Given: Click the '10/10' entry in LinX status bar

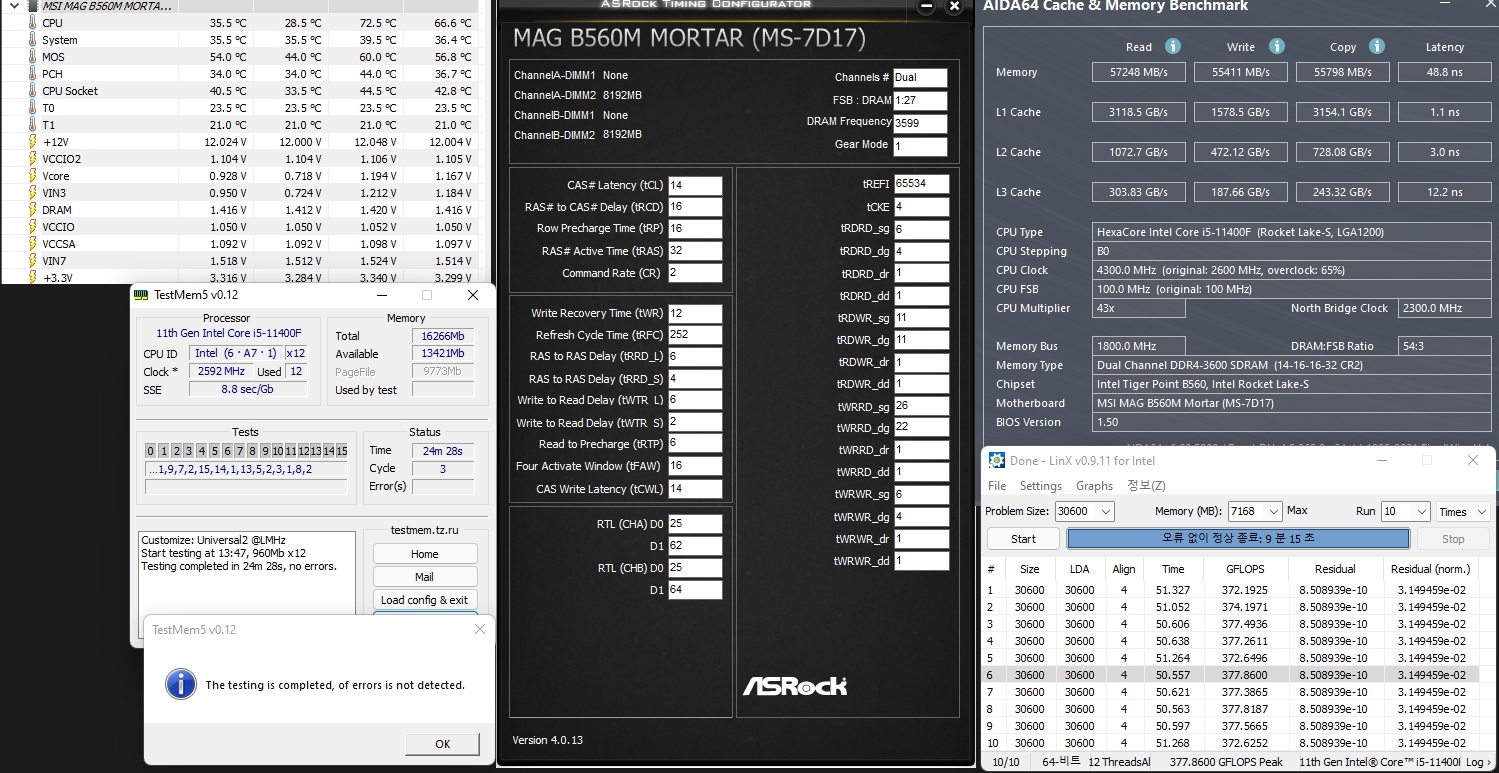Looking at the screenshot, I should (x=1006, y=762).
